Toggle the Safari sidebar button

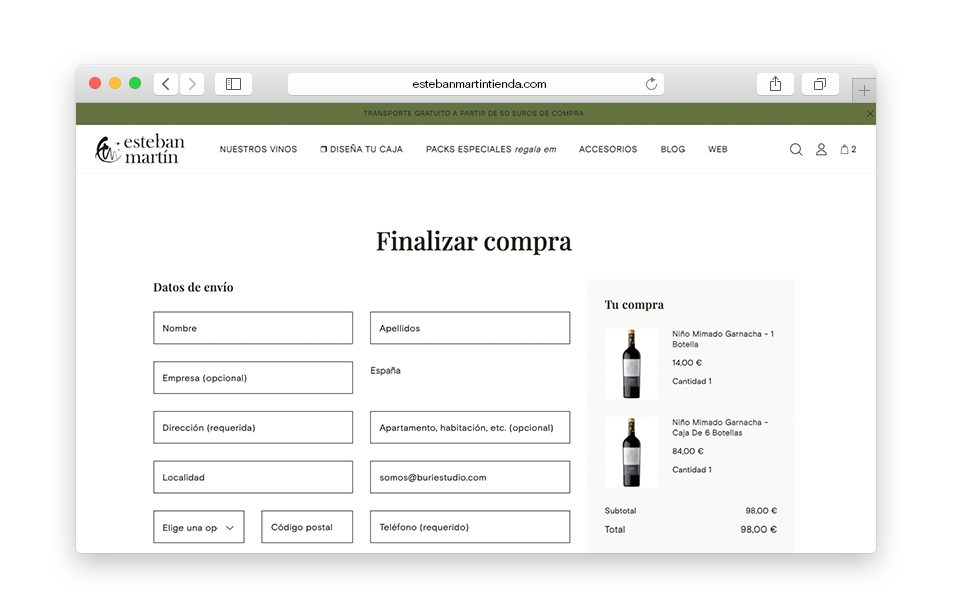point(233,84)
